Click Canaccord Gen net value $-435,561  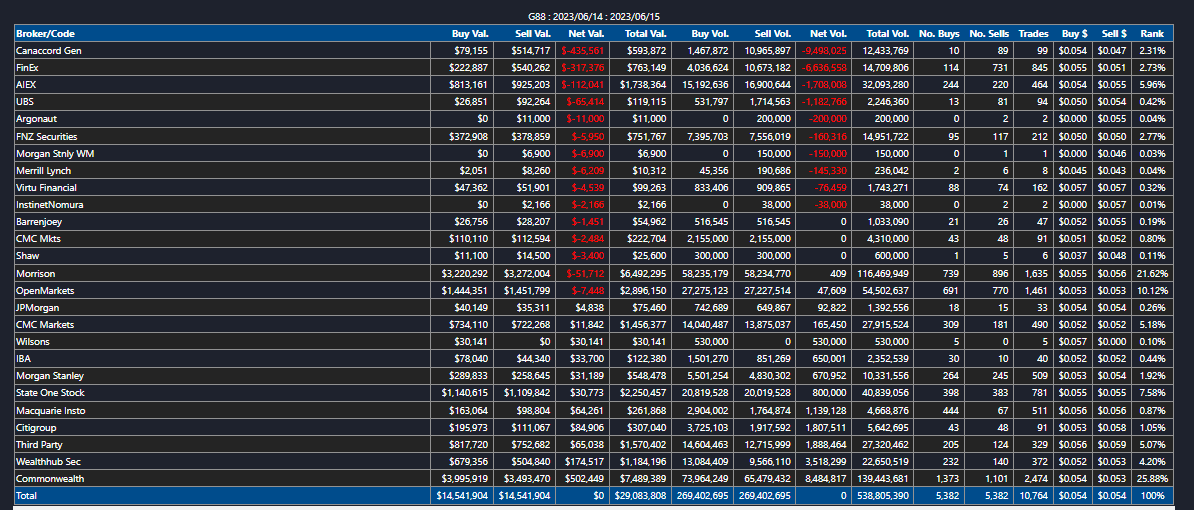pos(583,50)
